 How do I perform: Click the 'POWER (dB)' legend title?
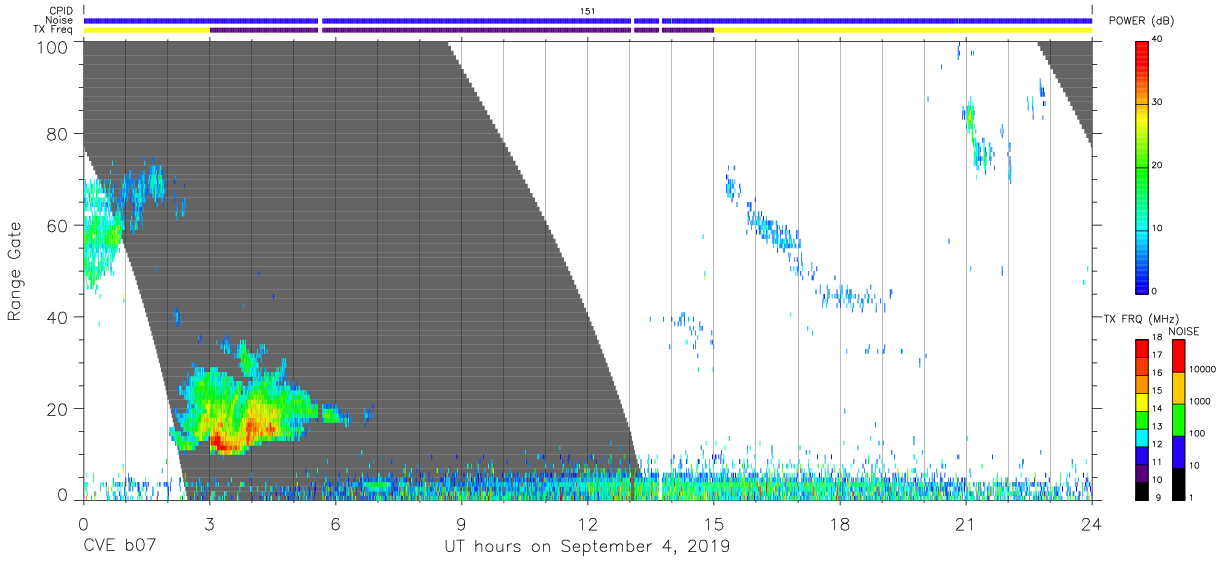pos(1142,20)
